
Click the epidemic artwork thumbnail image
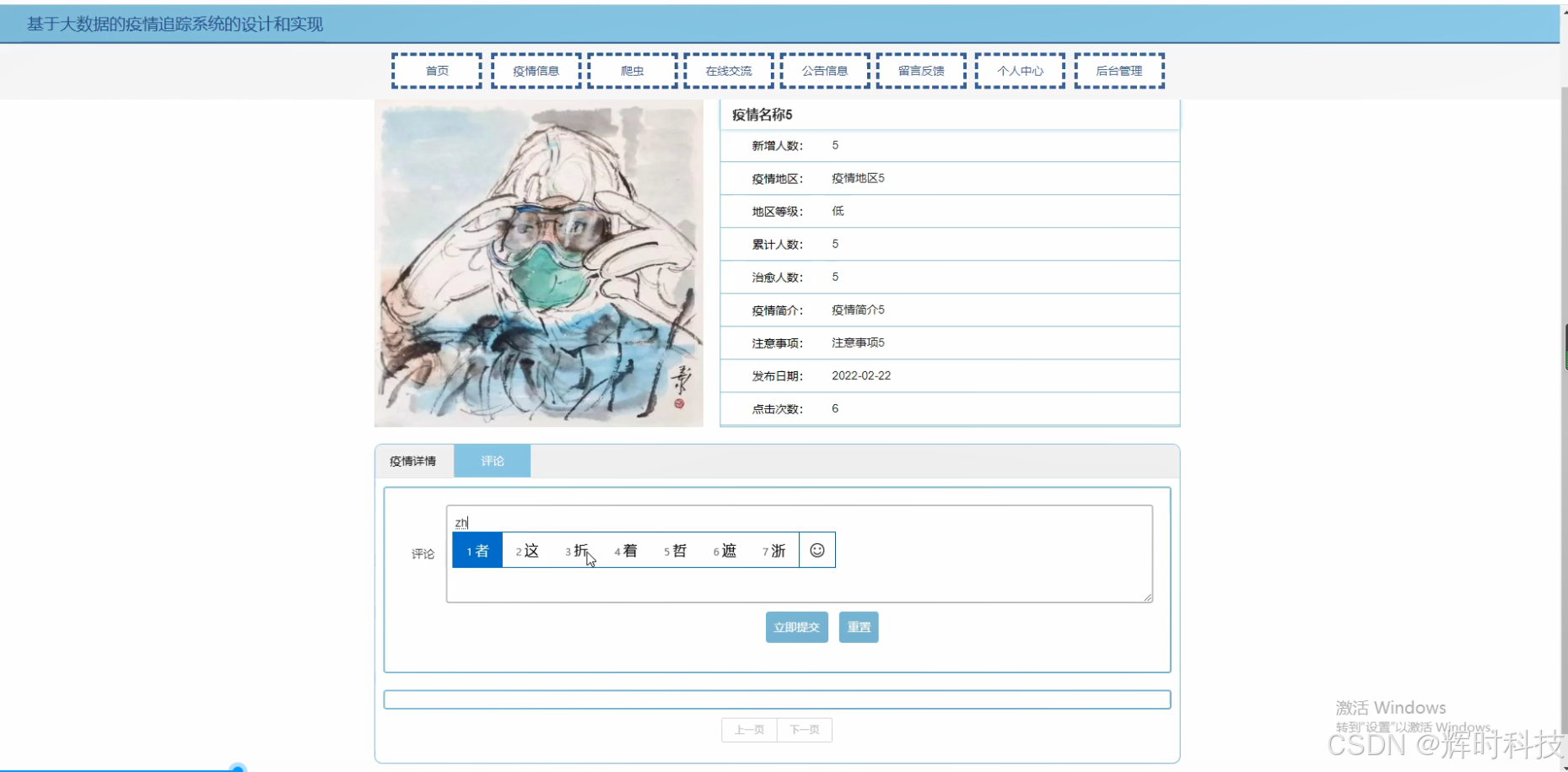tap(538, 263)
